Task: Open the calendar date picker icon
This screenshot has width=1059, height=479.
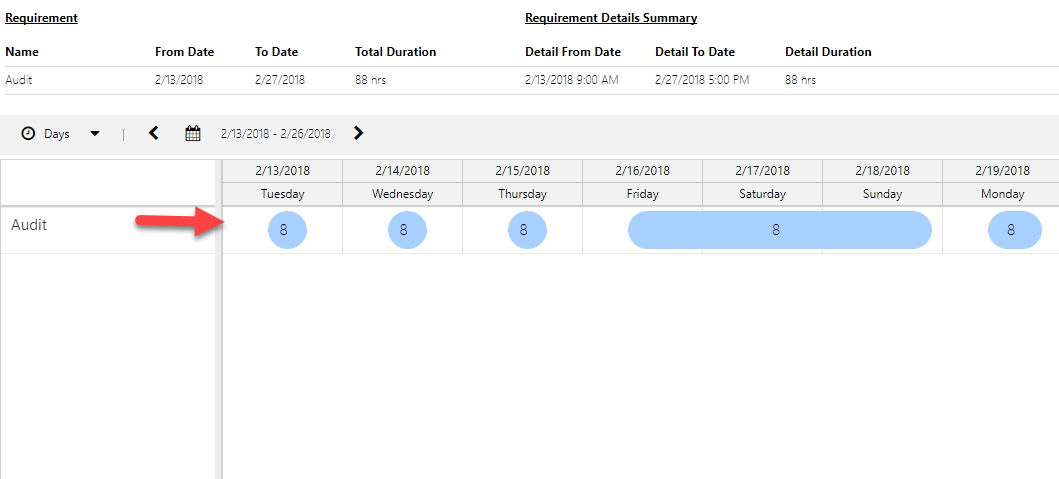Action: pyautogui.click(x=193, y=133)
